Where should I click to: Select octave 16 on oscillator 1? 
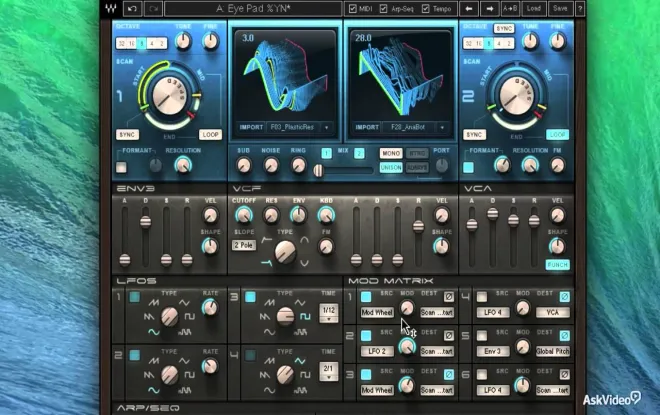click(132, 43)
